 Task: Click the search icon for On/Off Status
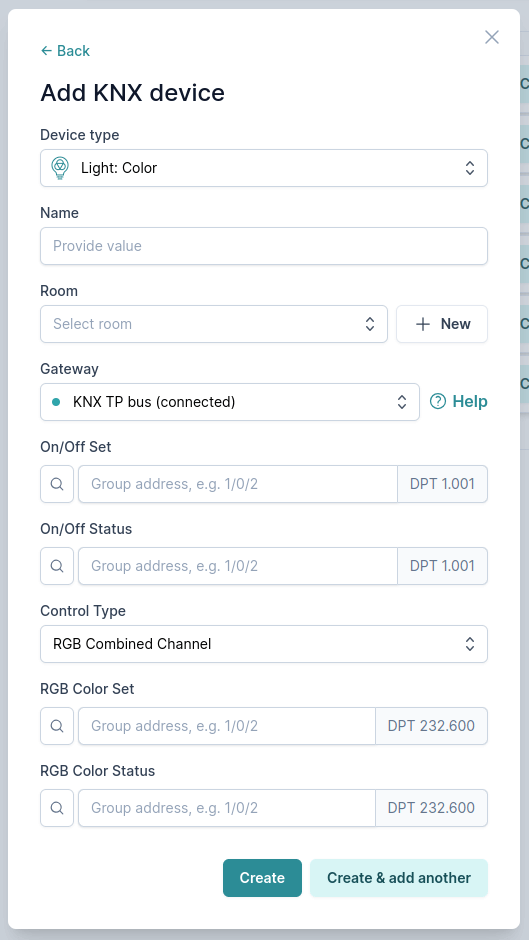coord(57,566)
